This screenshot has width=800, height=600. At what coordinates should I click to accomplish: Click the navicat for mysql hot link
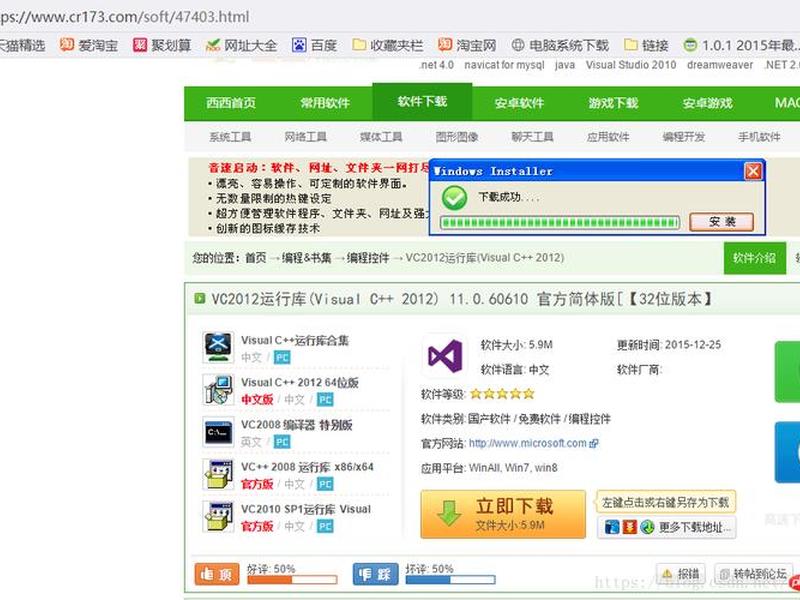(504, 65)
